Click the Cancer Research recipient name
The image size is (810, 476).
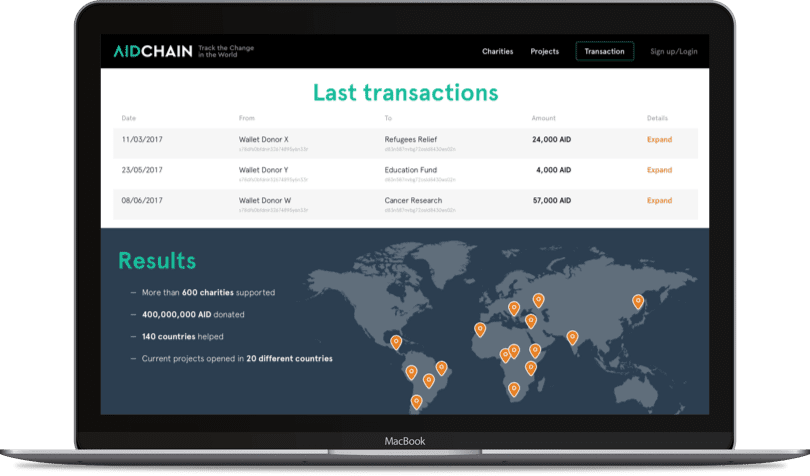413,199
